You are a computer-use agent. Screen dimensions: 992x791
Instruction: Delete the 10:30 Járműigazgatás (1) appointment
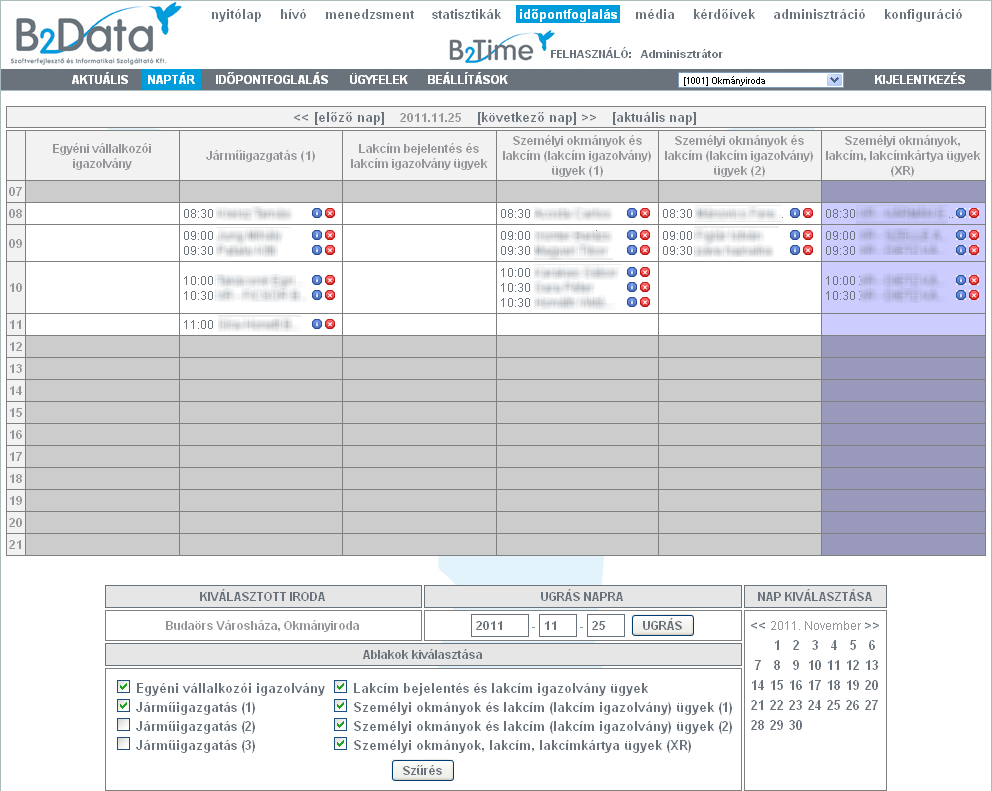tap(330, 295)
